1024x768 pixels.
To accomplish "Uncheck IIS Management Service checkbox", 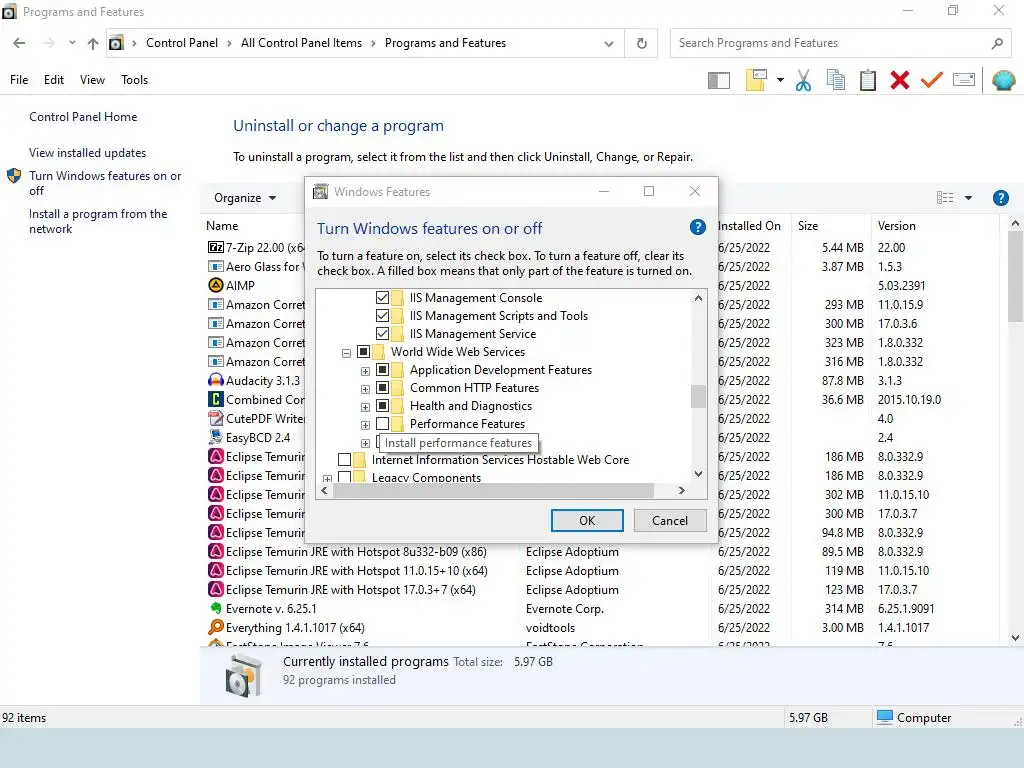I will (x=383, y=334).
